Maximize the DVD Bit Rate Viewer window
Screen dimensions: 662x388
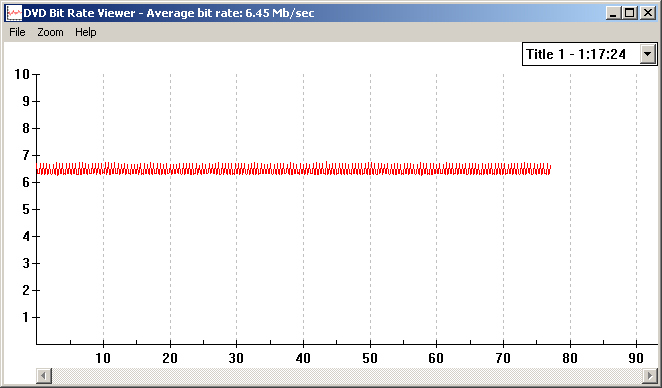pos(629,13)
